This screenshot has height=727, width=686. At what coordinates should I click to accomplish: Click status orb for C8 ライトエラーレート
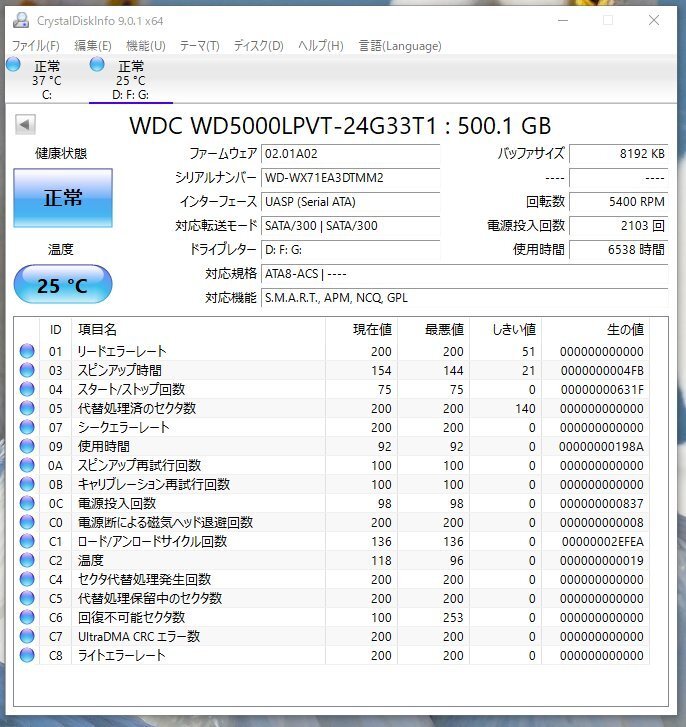tap(27, 655)
